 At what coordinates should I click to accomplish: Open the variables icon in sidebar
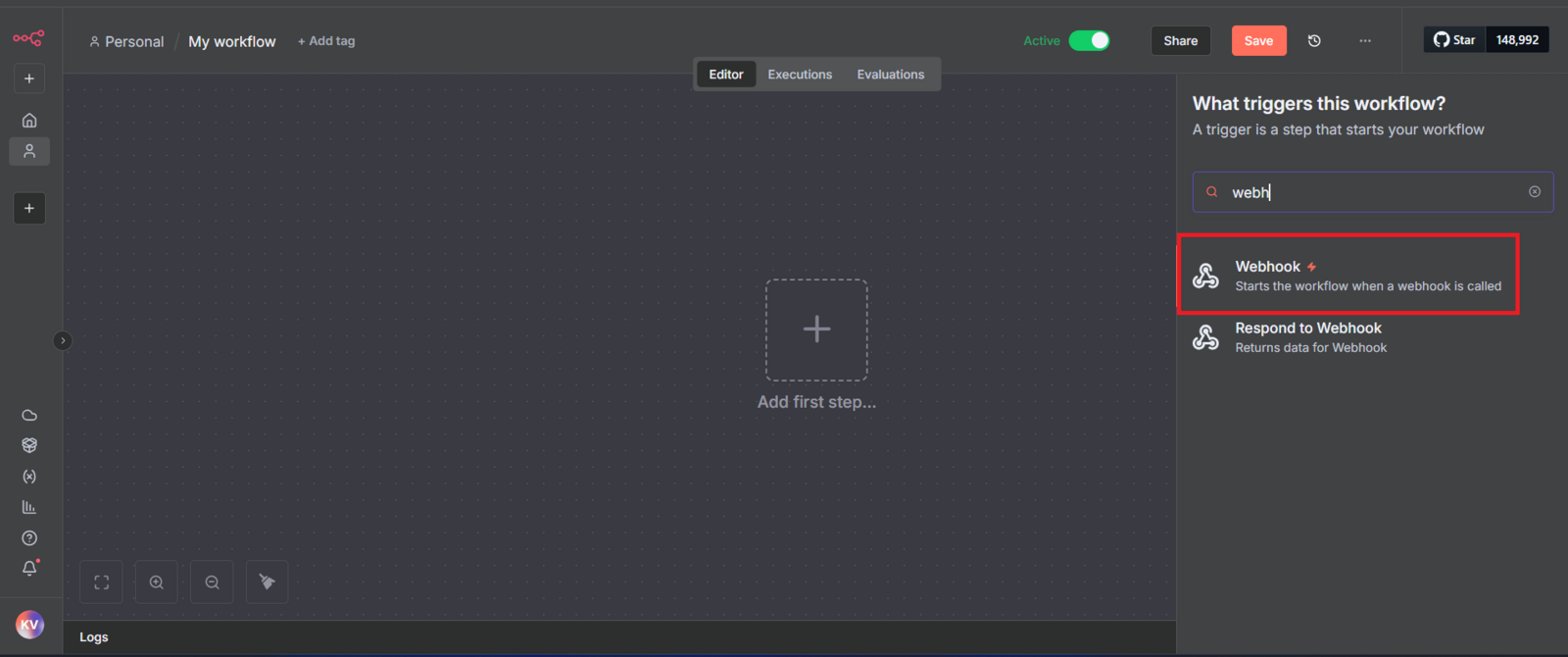[29, 477]
